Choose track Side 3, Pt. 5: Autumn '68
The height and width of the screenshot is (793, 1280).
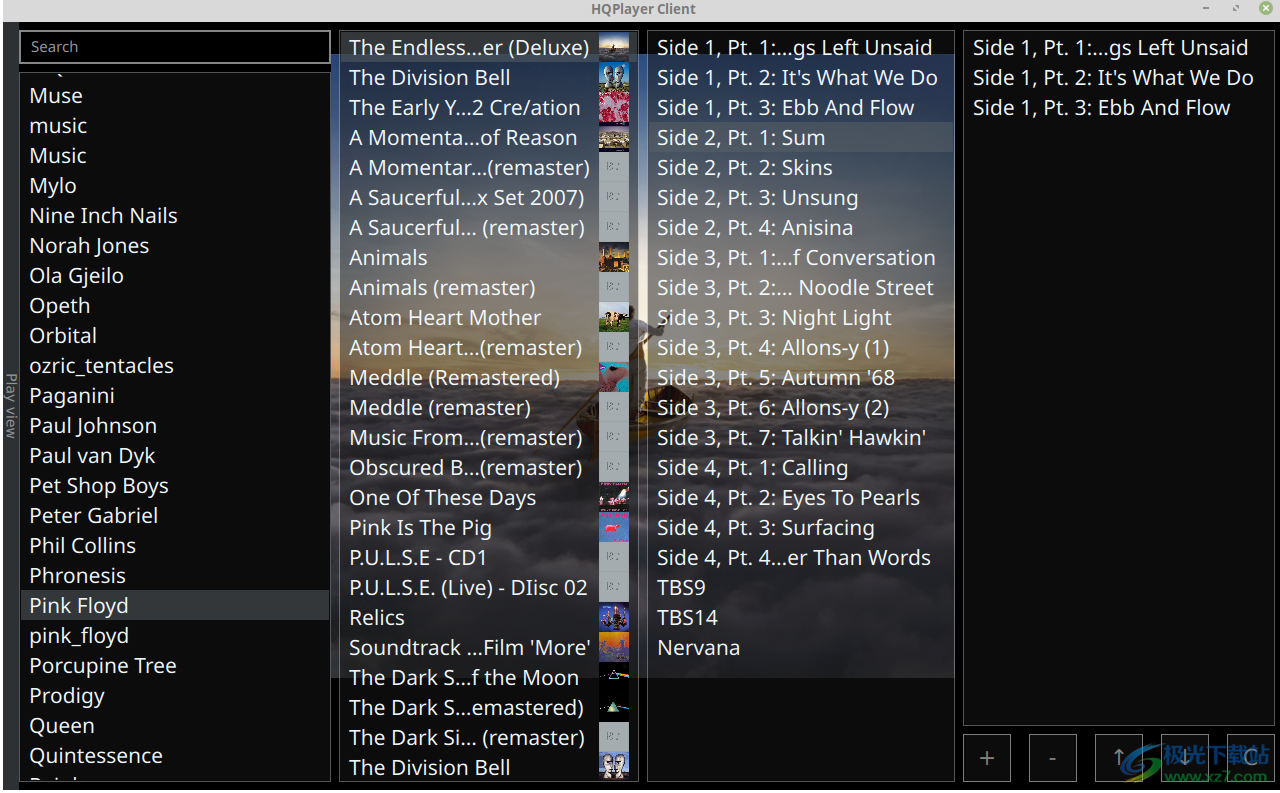click(x=801, y=378)
